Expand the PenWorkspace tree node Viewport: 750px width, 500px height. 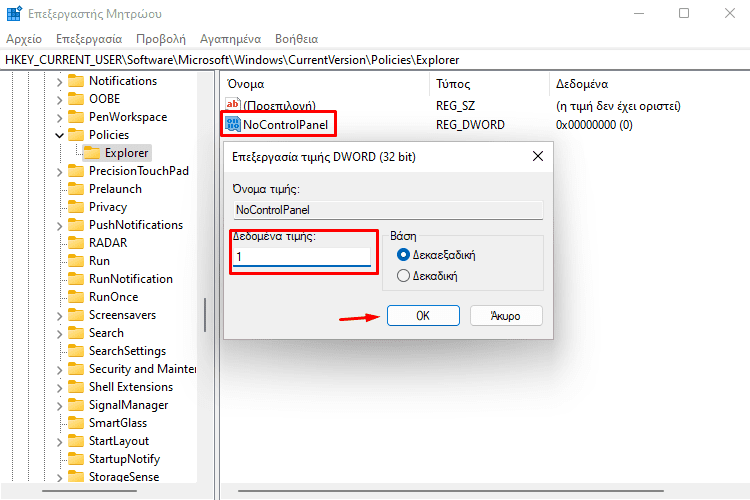(59, 118)
